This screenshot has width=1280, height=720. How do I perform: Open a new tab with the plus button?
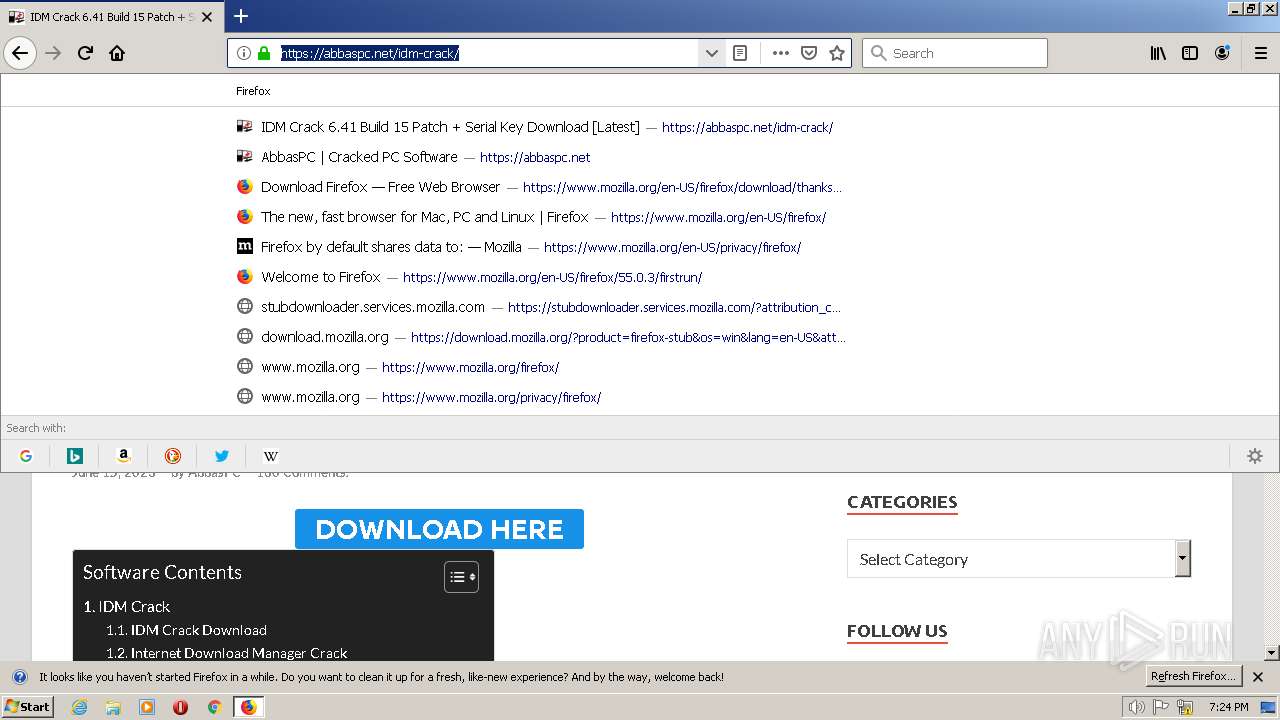pos(241,16)
